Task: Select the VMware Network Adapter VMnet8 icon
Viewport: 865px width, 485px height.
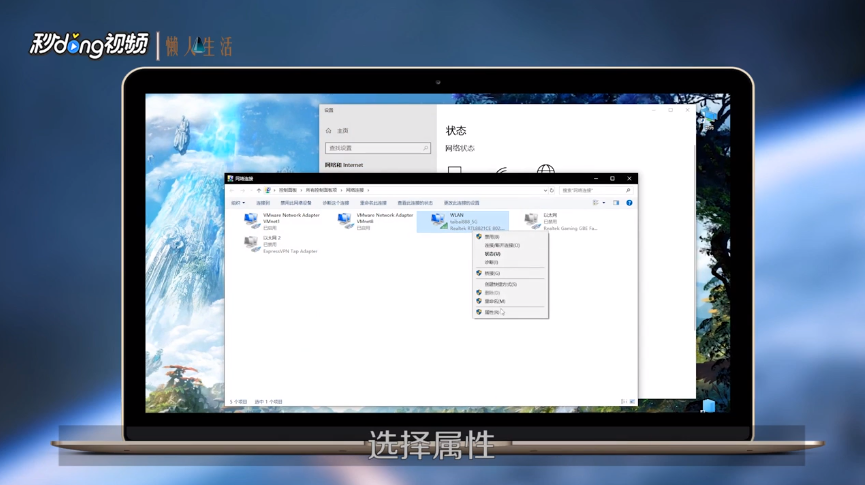Action: coord(345,221)
